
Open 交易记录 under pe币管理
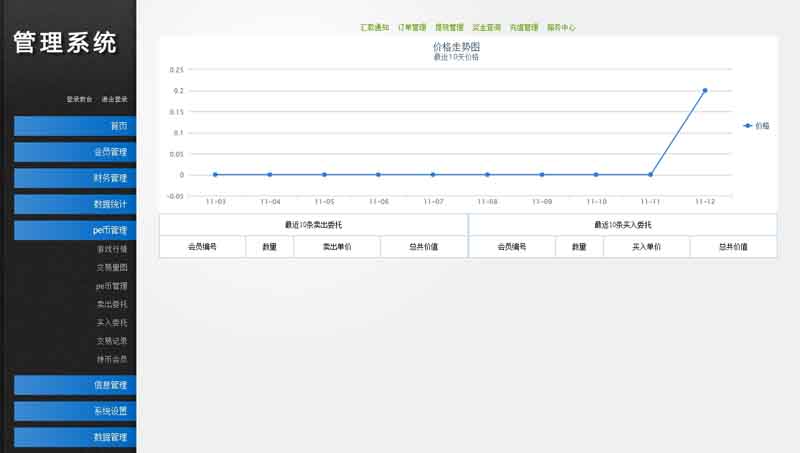(x=112, y=340)
